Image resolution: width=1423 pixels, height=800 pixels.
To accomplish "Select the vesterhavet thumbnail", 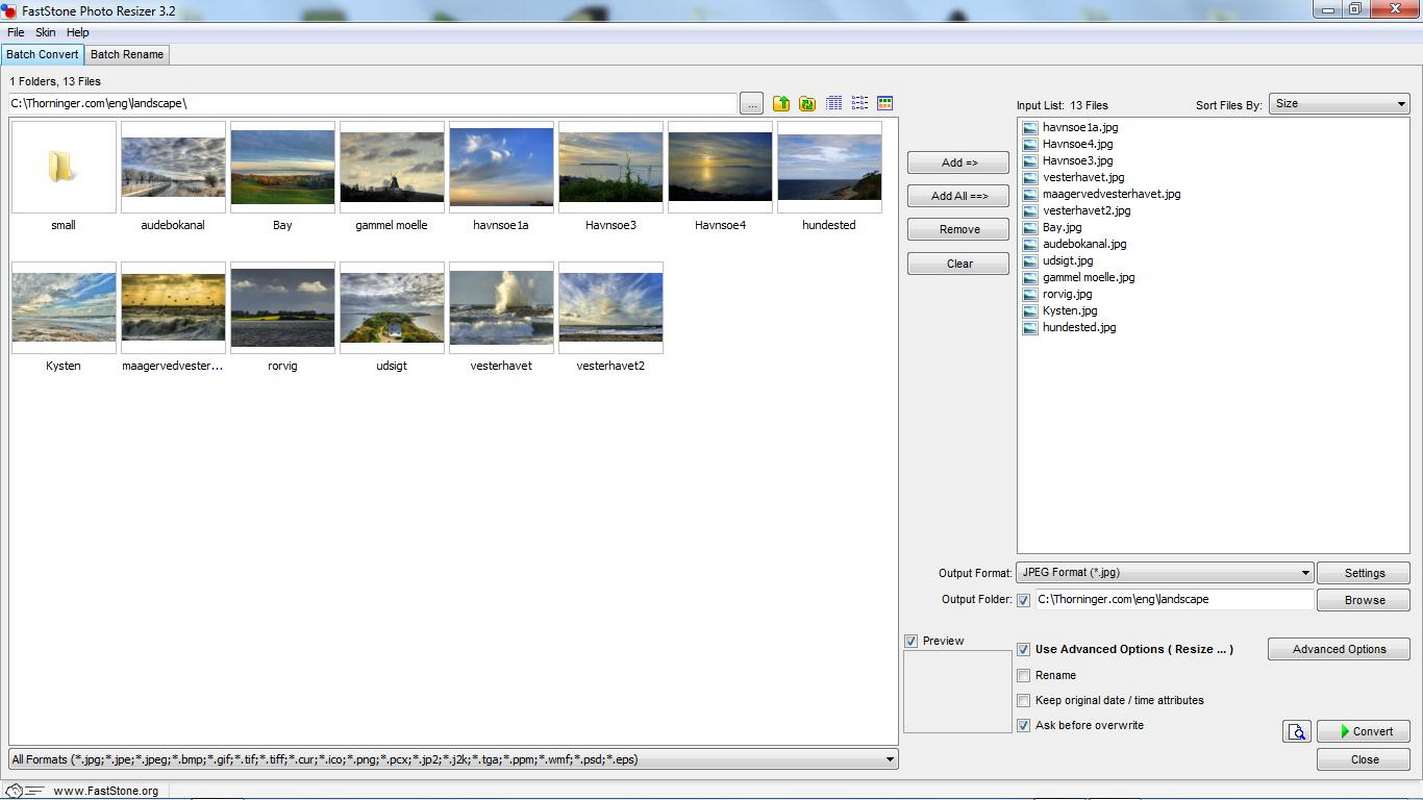I will point(501,309).
